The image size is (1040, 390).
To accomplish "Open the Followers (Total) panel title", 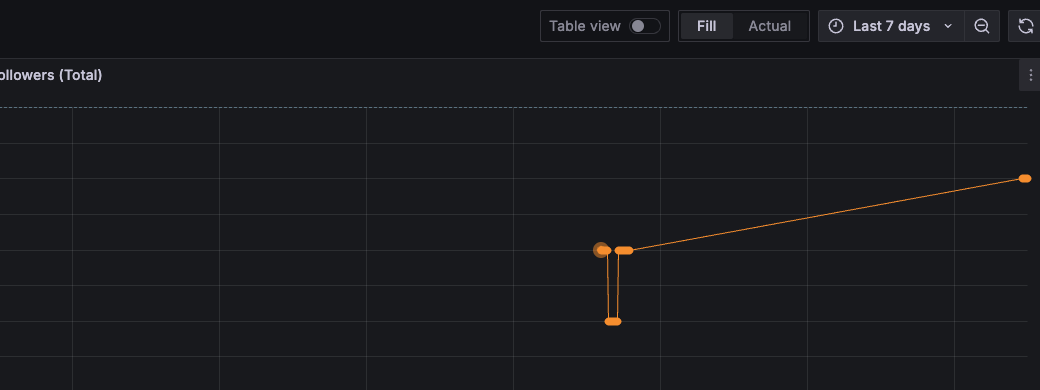I will coord(50,75).
